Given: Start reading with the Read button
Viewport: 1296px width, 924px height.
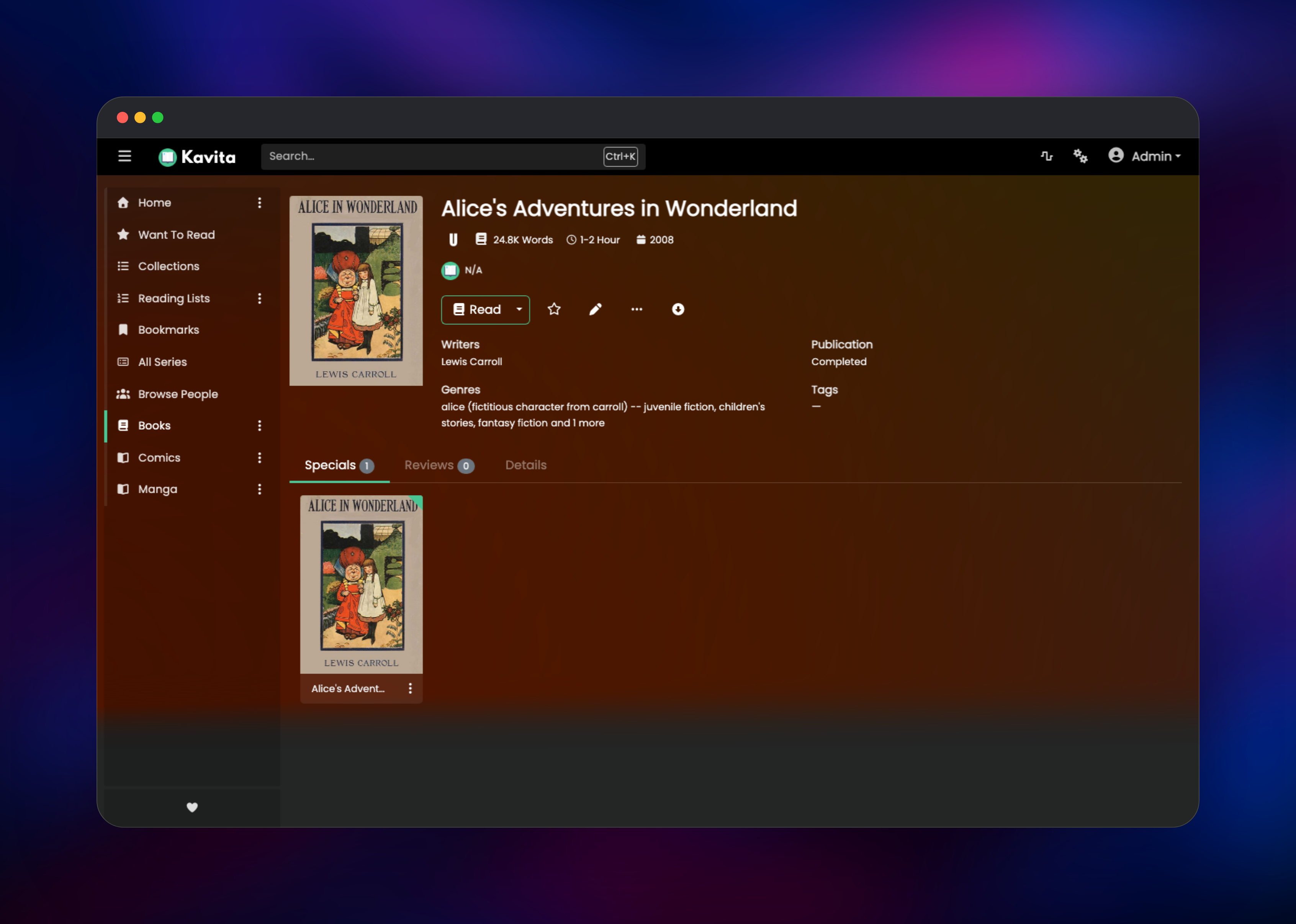Looking at the screenshot, I should pos(477,309).
